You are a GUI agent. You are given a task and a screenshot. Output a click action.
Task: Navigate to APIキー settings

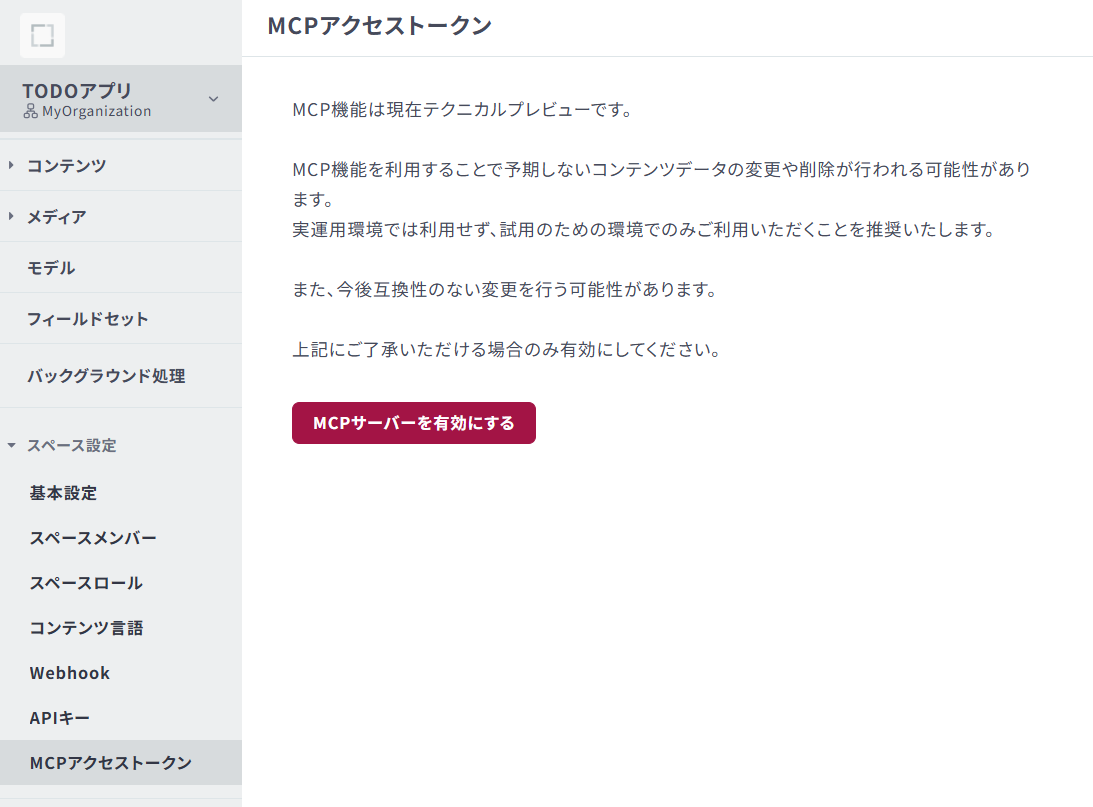(x=60, y=718)
